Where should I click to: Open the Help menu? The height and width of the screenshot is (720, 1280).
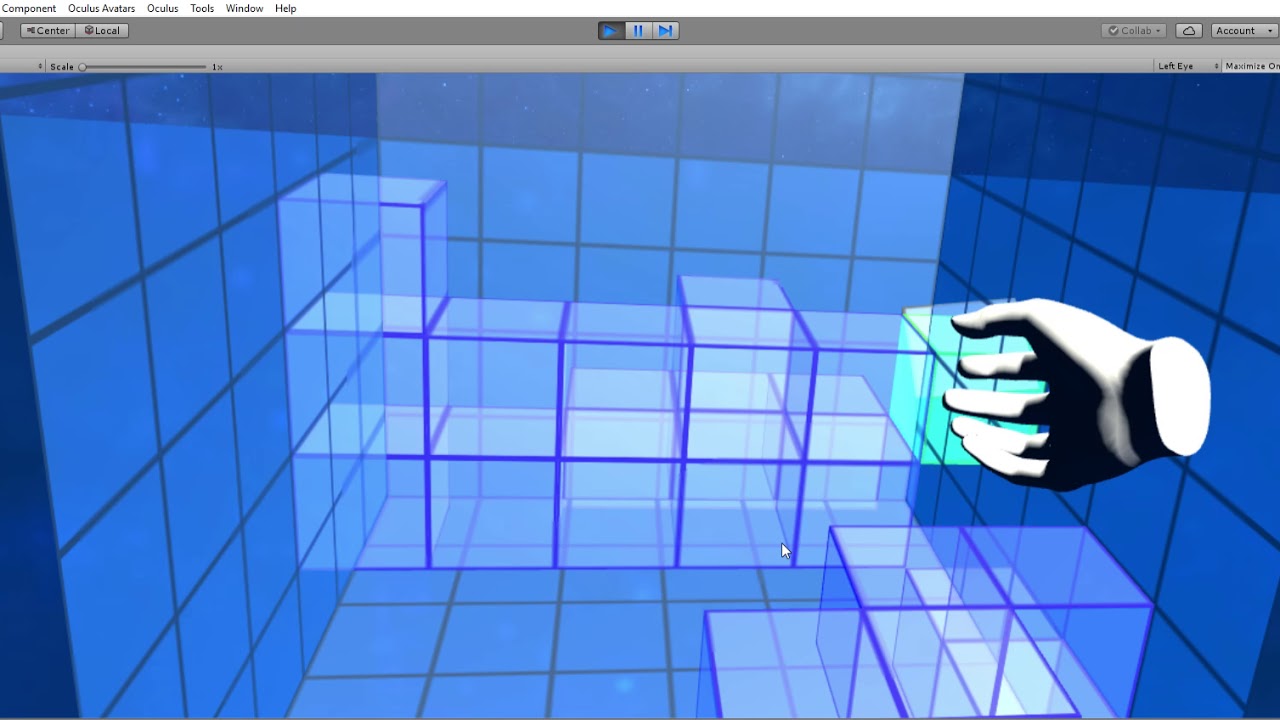pyautogui.click(x=285, y=8)
